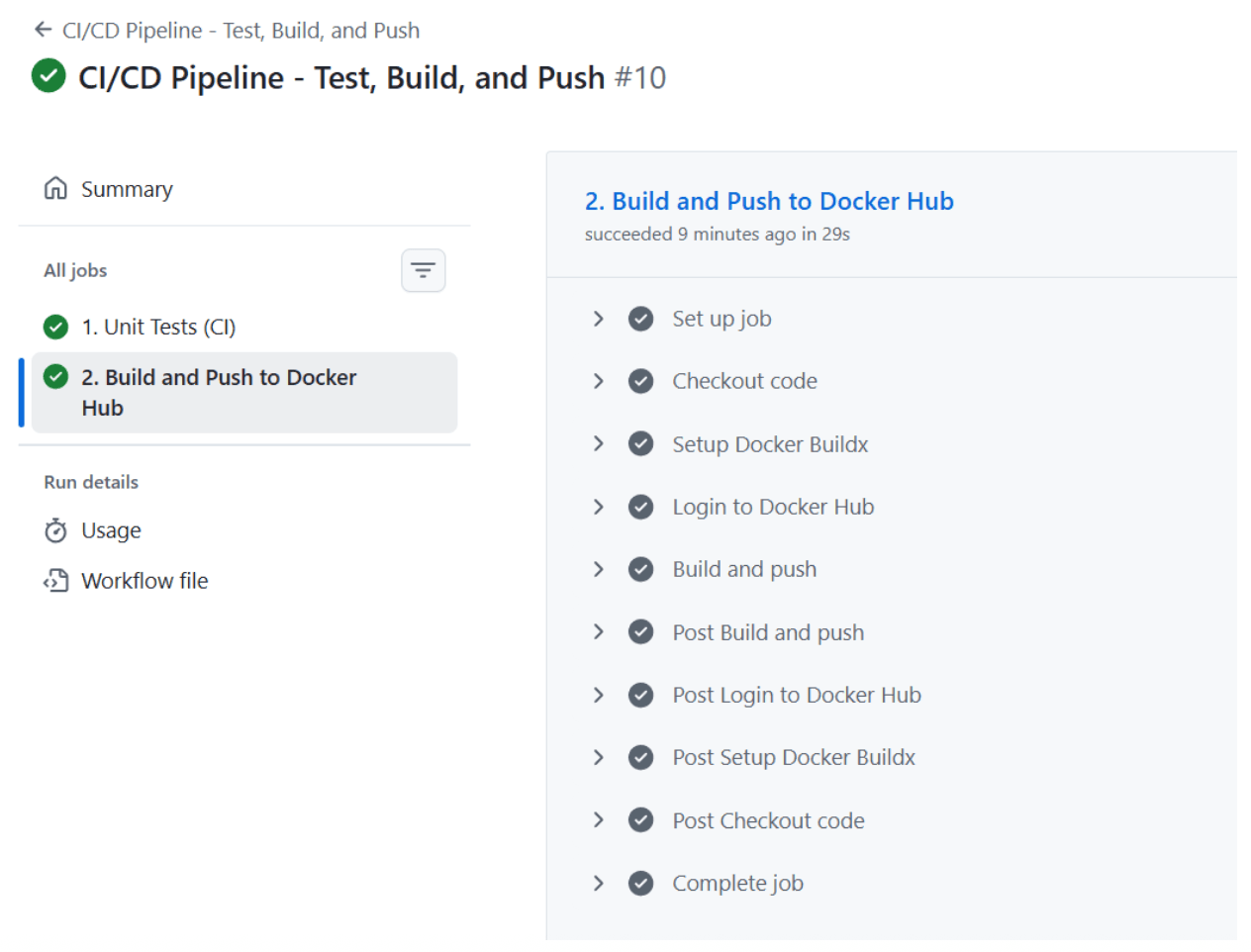1251x952 pixels.
Task: Click the Summary home icon
Action: (x=55, y=188)
